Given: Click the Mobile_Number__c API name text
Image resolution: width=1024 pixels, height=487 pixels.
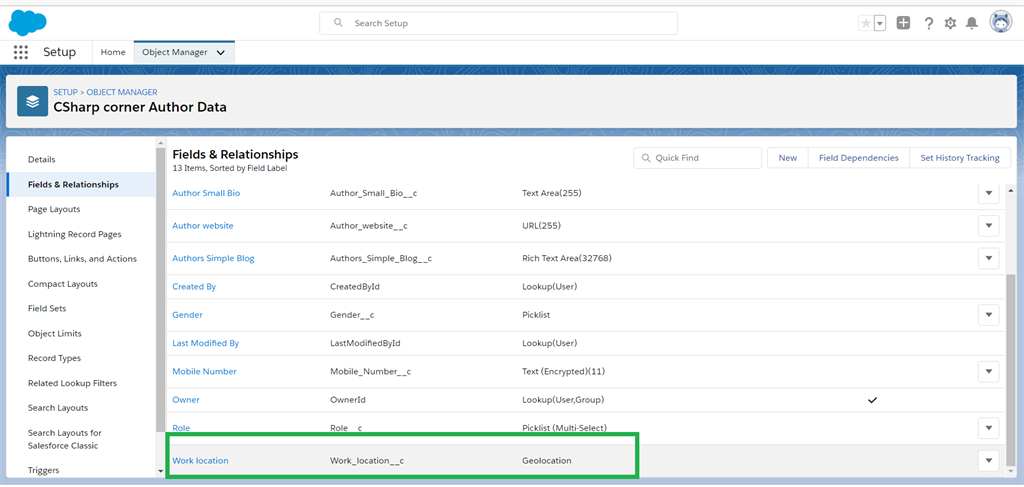Looking at the screenshot, I should (370, 371).
